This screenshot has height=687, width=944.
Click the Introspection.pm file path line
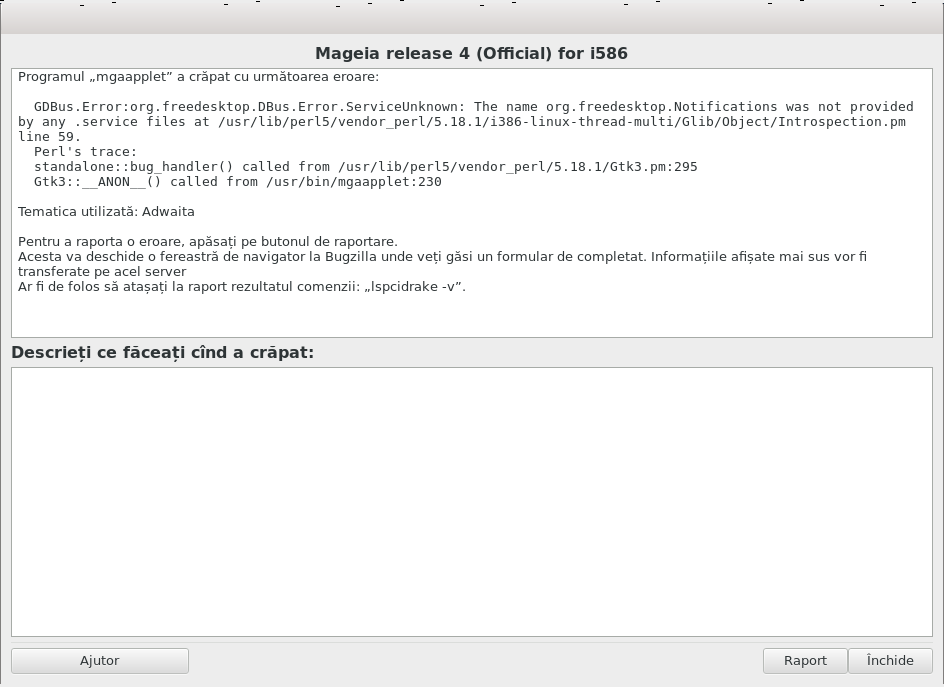[x=462, y=122]
